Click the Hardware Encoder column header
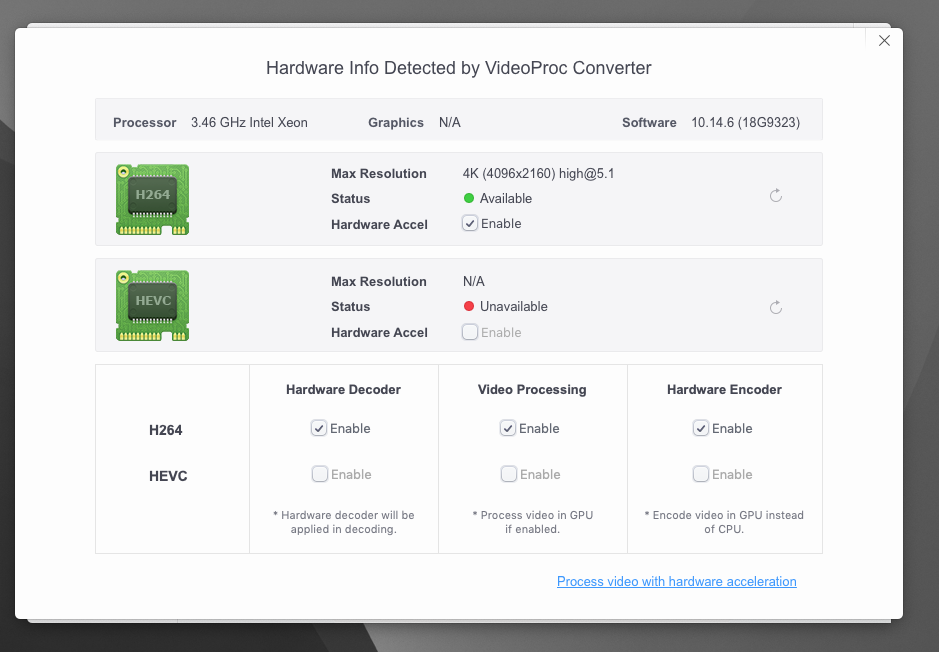Viewport: 939px width, 652px height. [724, 389]
